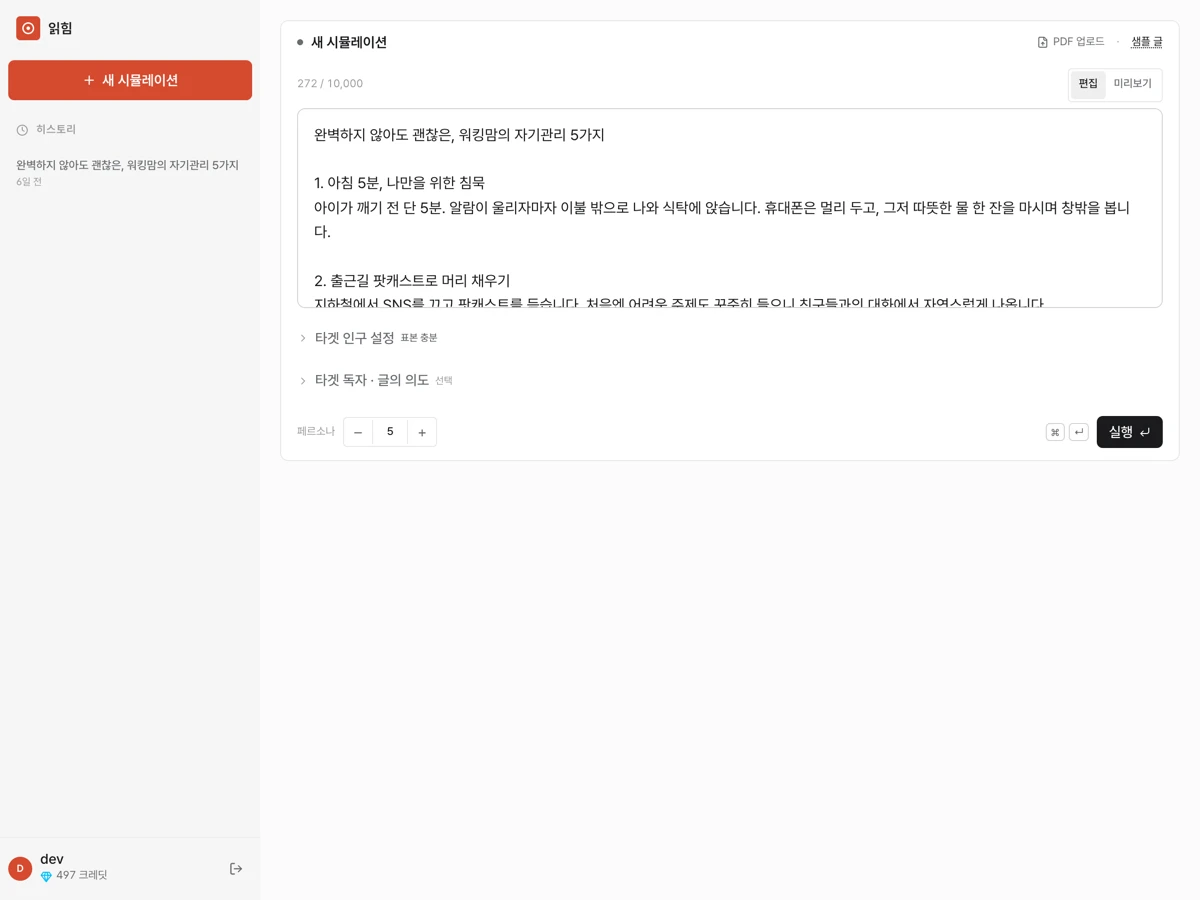
Task: Increase persona count with plus button
Action: pyautogui.click(x=422, y=432)
